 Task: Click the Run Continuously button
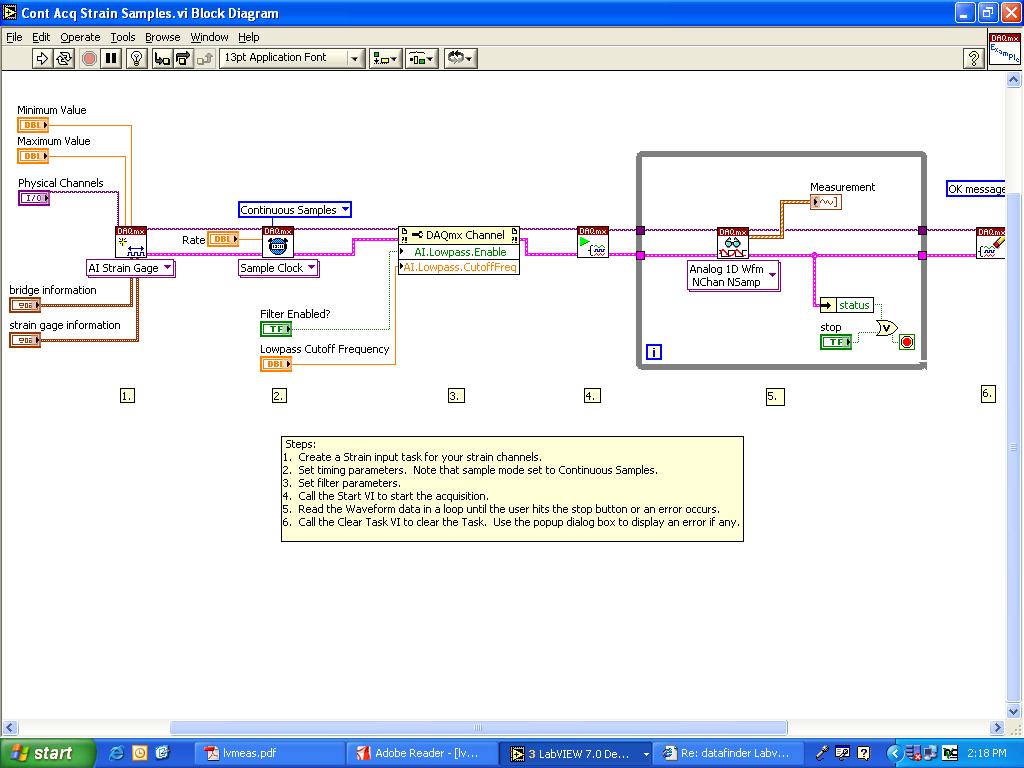click(64, 58)
